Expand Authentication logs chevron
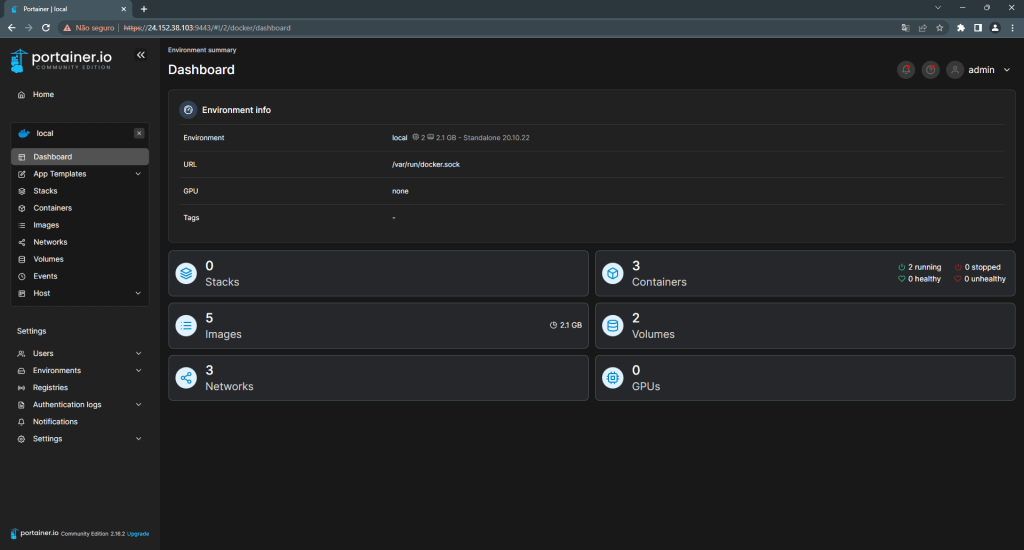 pyautogui.click(x=138, y=404)
